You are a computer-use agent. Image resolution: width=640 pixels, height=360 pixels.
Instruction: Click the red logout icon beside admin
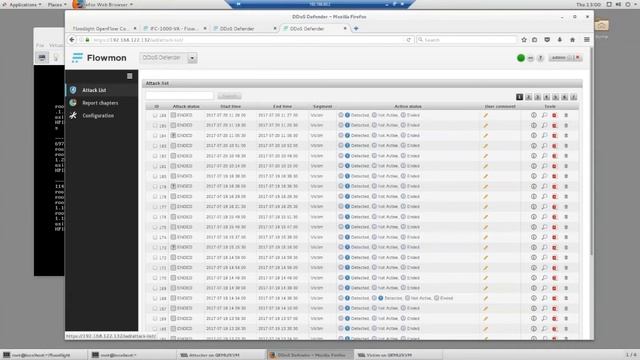[578, 58]
